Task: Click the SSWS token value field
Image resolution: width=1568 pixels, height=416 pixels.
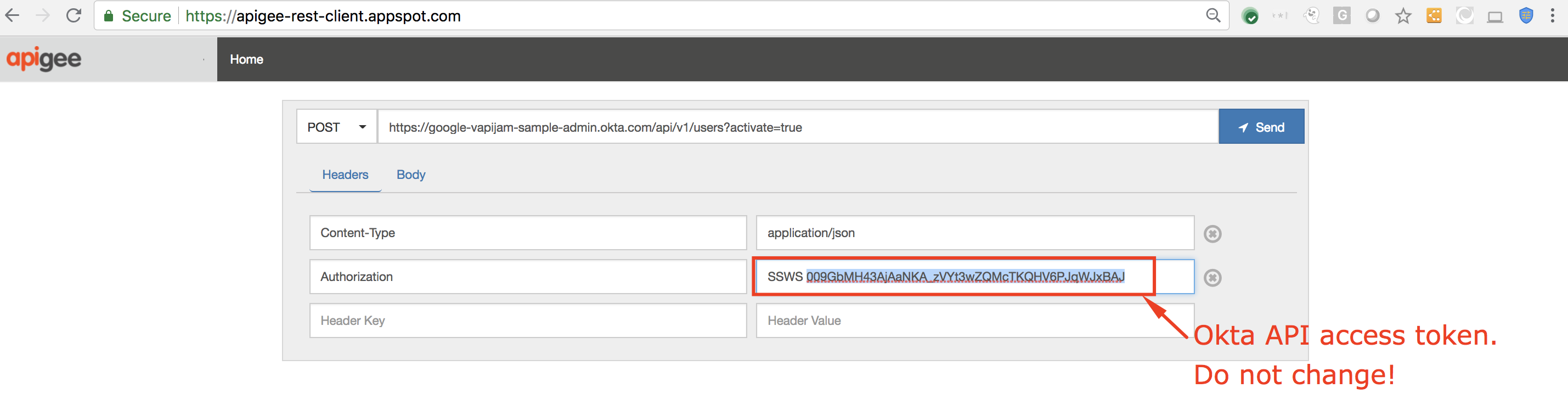Action: pyautogui.click(x=975, y=277)
